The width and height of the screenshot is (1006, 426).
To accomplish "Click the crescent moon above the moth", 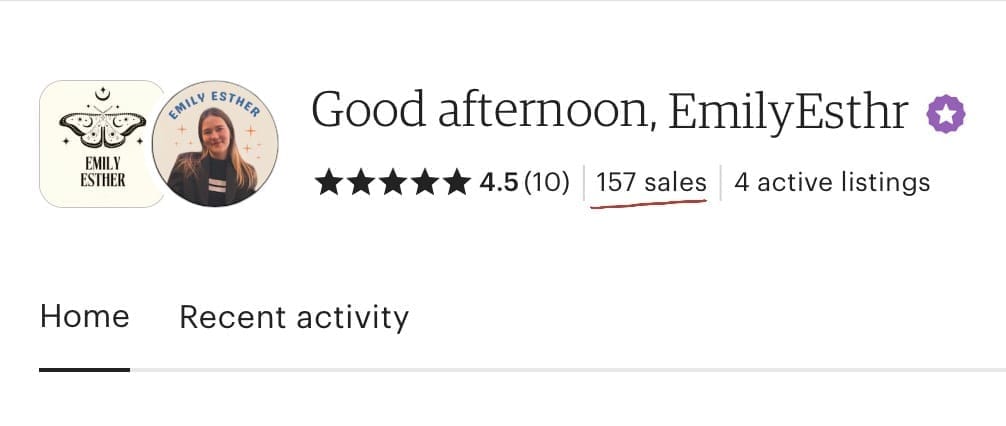I will point(100,98).
